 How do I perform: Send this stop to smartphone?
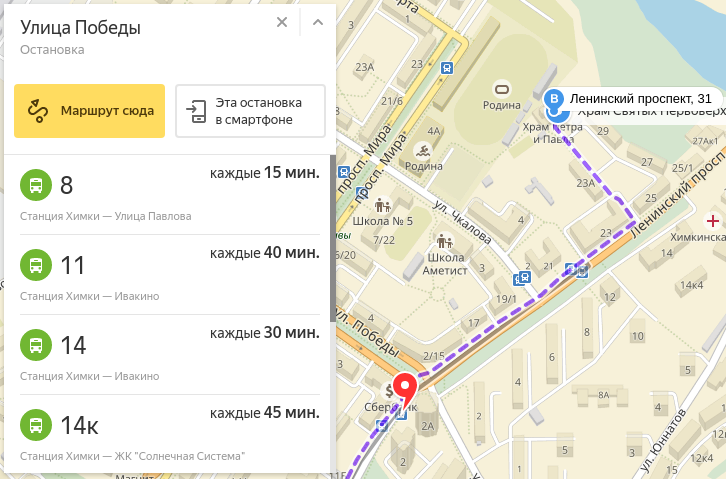click(x=251, y=110)
